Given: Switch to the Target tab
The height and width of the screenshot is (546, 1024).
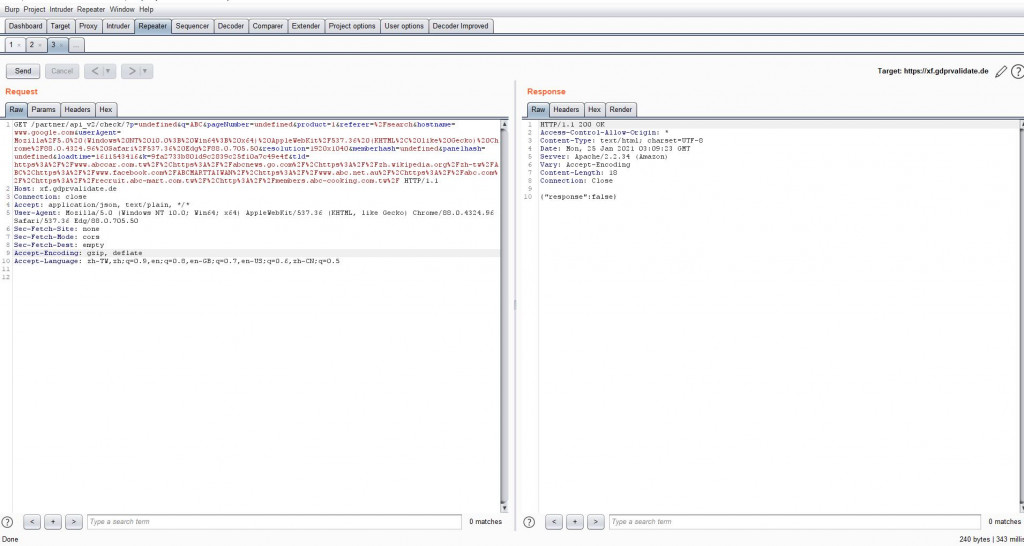Looking at the screenshot, I should 61,26.
